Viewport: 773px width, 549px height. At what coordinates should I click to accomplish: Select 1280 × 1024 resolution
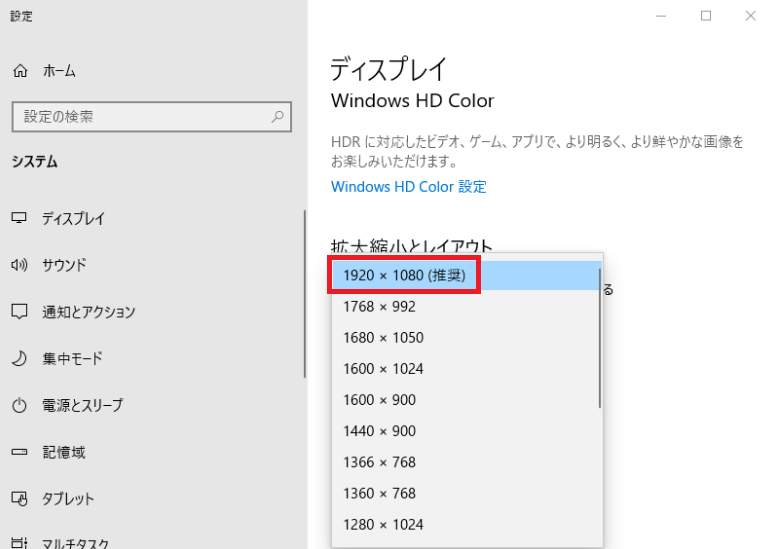(x=466, y=524)
